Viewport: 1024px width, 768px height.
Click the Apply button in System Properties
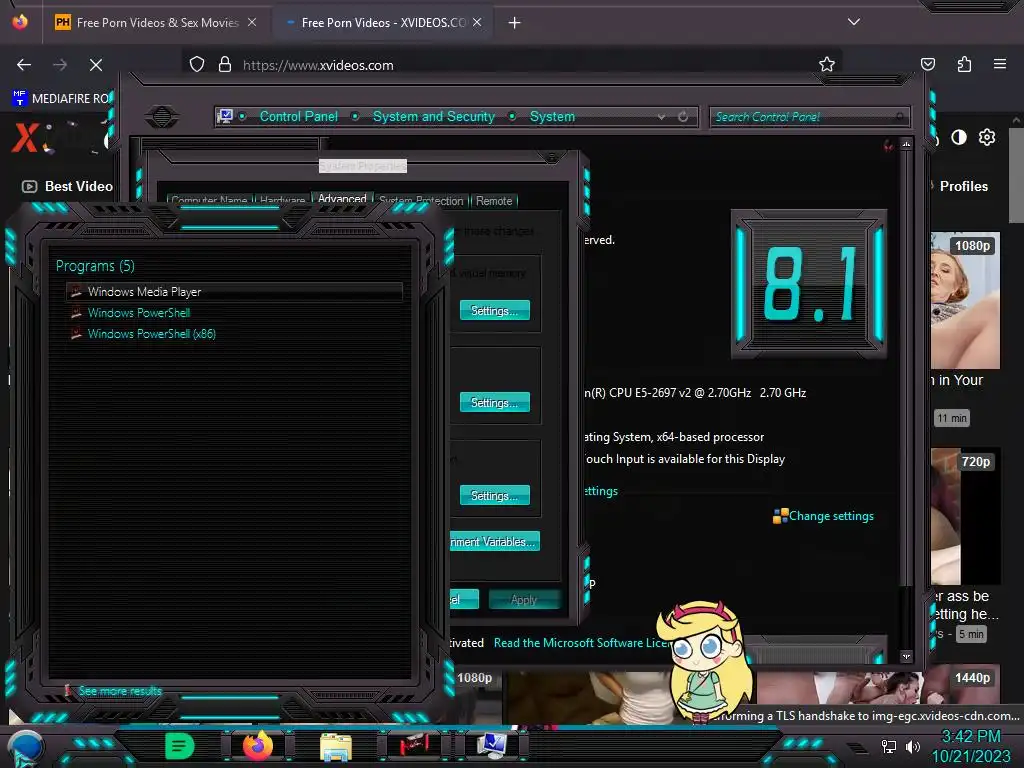524,599
